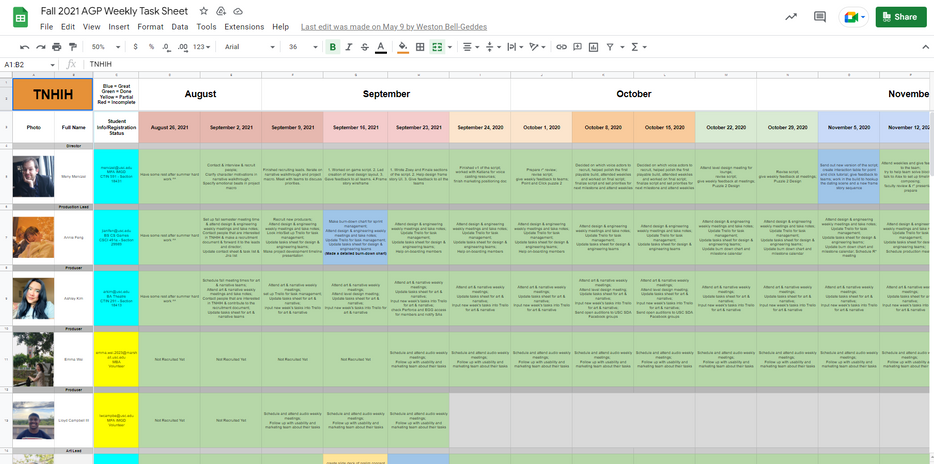The image size is (934, 464).
Task: Select the paint format tool
Action: click(73, 47)
